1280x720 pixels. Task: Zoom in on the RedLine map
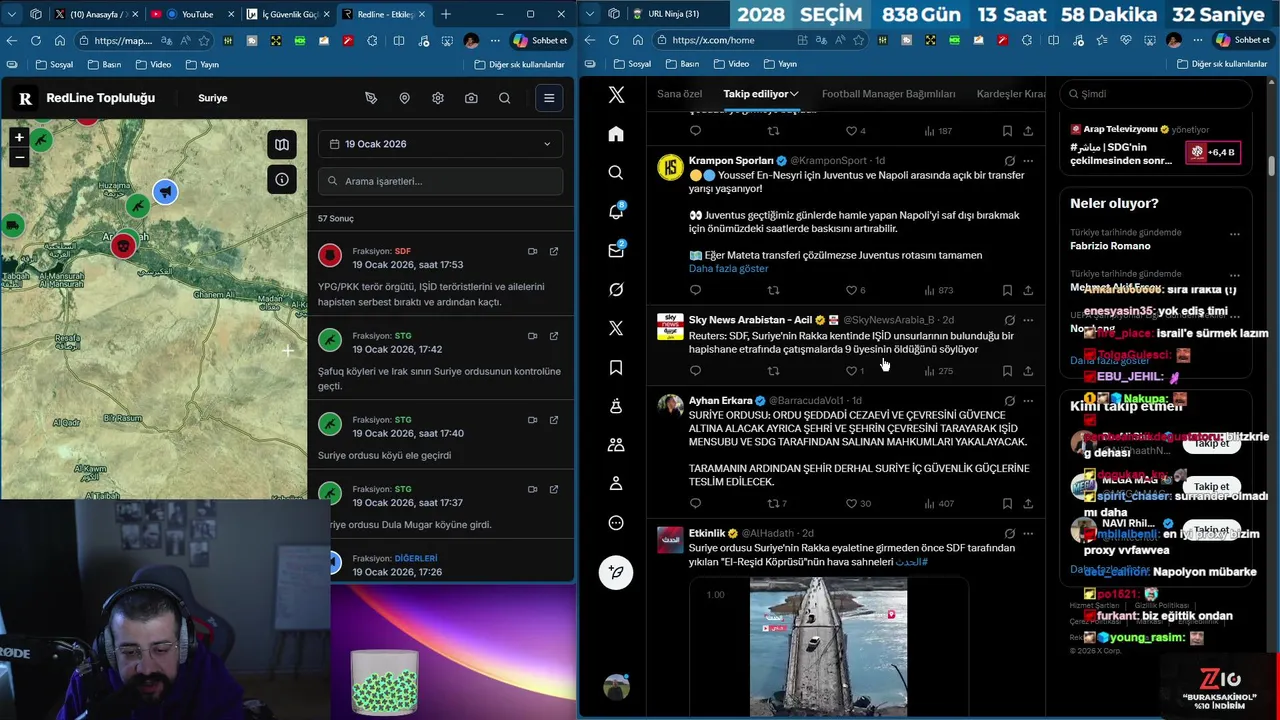[x=19, y=137]
